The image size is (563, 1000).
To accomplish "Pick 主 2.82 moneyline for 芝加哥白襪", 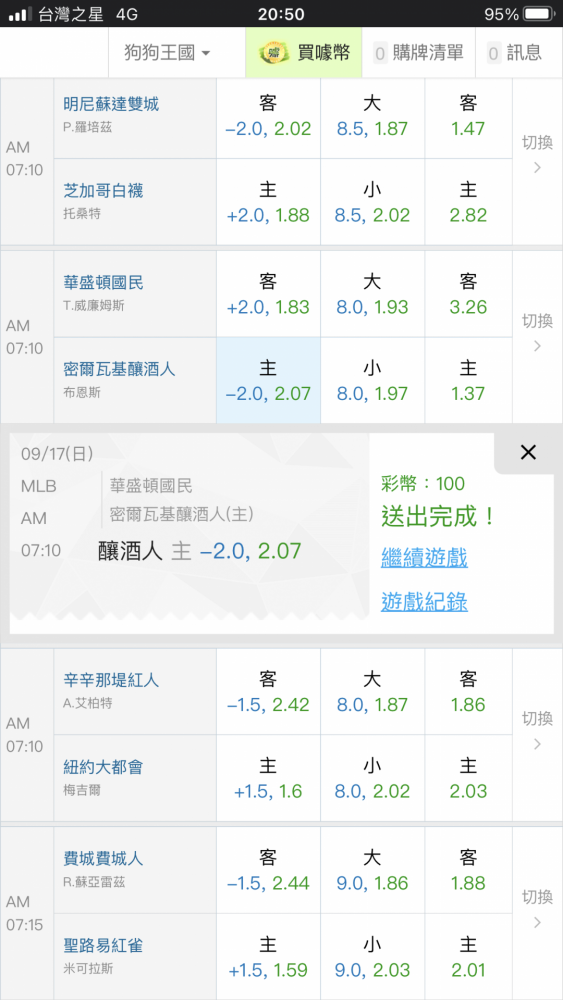I will coord(468,202).
